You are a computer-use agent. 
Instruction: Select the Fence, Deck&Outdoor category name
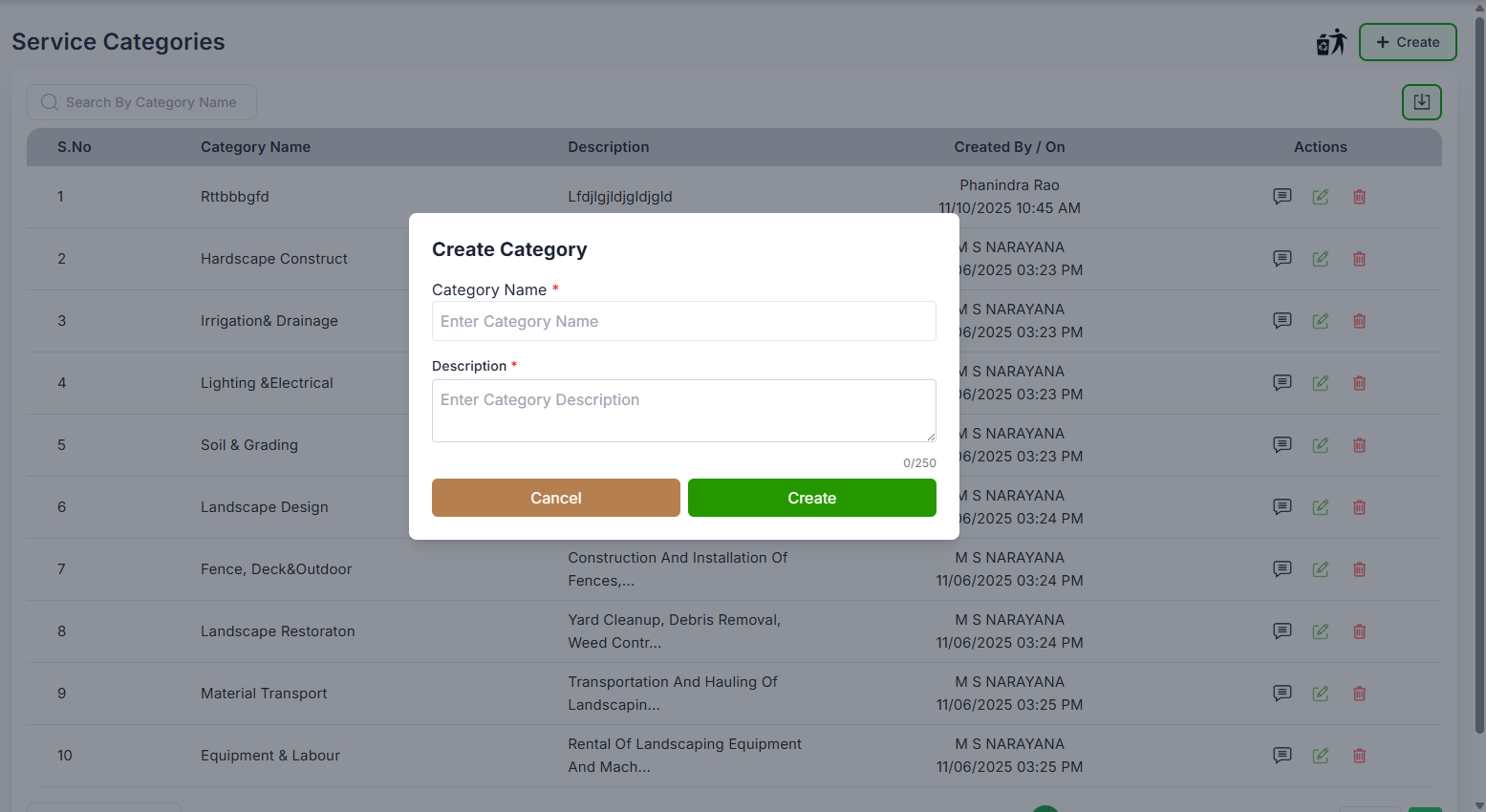[276, 569]
